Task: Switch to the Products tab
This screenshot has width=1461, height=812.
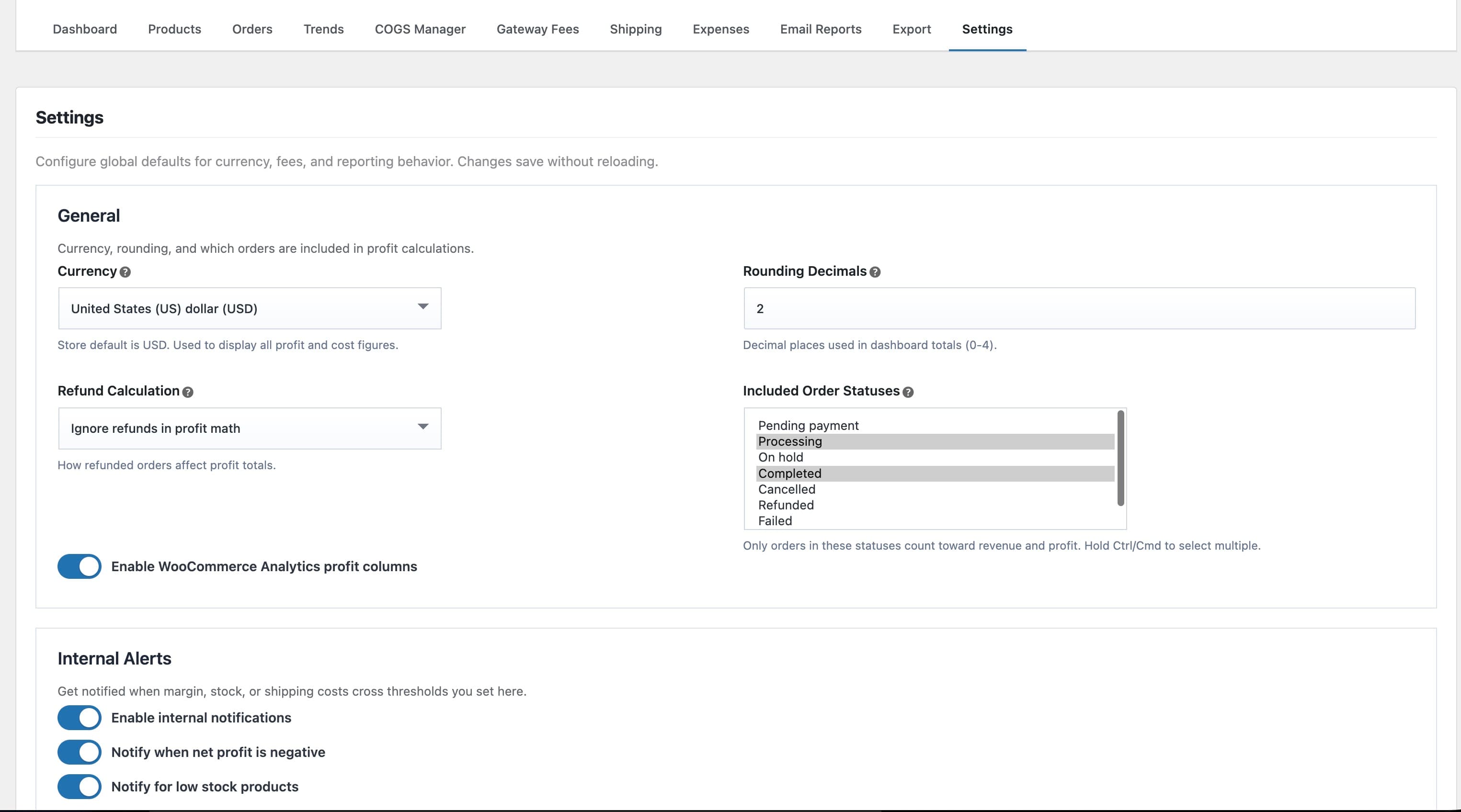Action: [175, 29]
